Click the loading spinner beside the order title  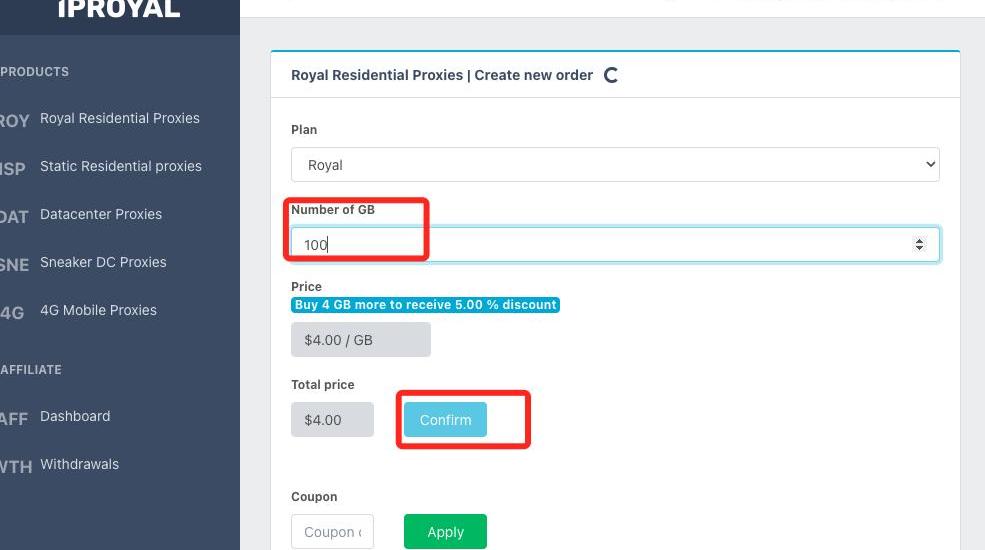click(x=610, y=75)
